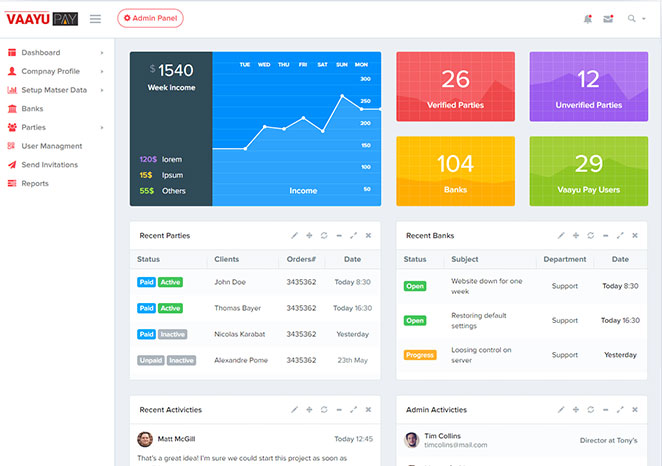Open the Reports sidebar item
The height and width of the screenshot is (466, 662).
point(35,184)
